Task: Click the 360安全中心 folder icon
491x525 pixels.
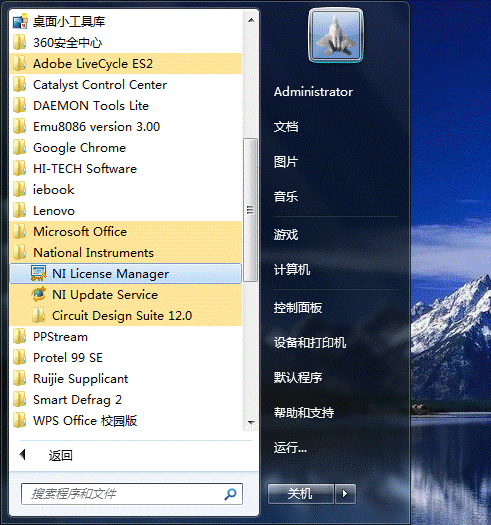Action: click(x=20, y=43)
